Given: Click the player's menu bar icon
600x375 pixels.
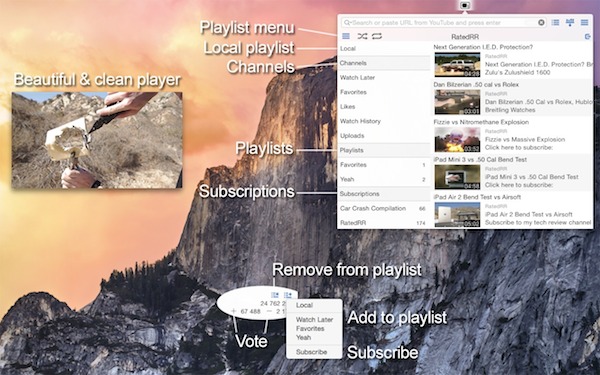Looking at the screenshot, I should (465, 5).
